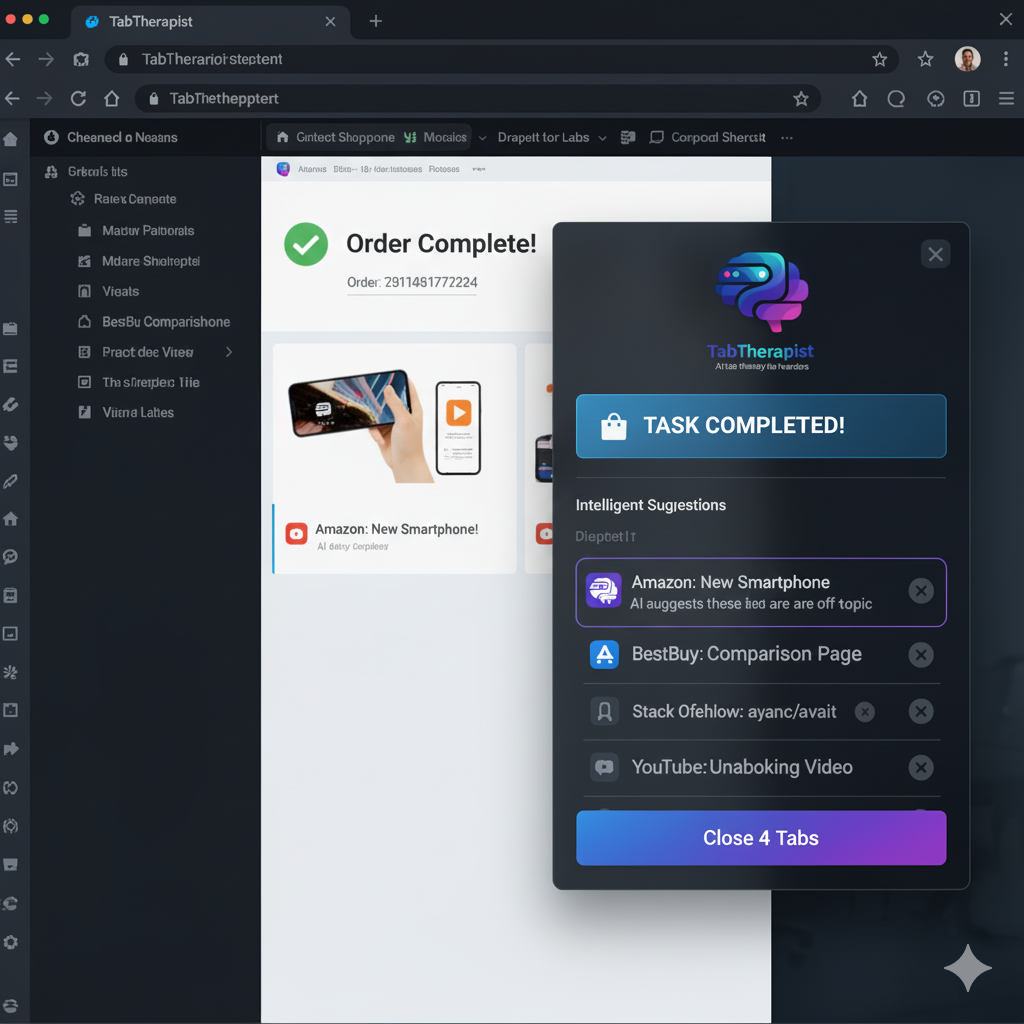Remove Stack Ofehlow row with right X
The image size is (1024, 1024).
pyautogui.click(x=921, y=711)
